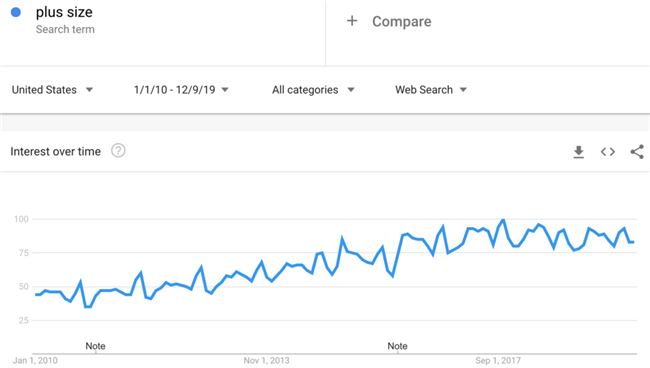The height and width of the screenshot is (368, 650).
Task: Click the Sep 1, 2017 axis label
Action: pos(498,360)
